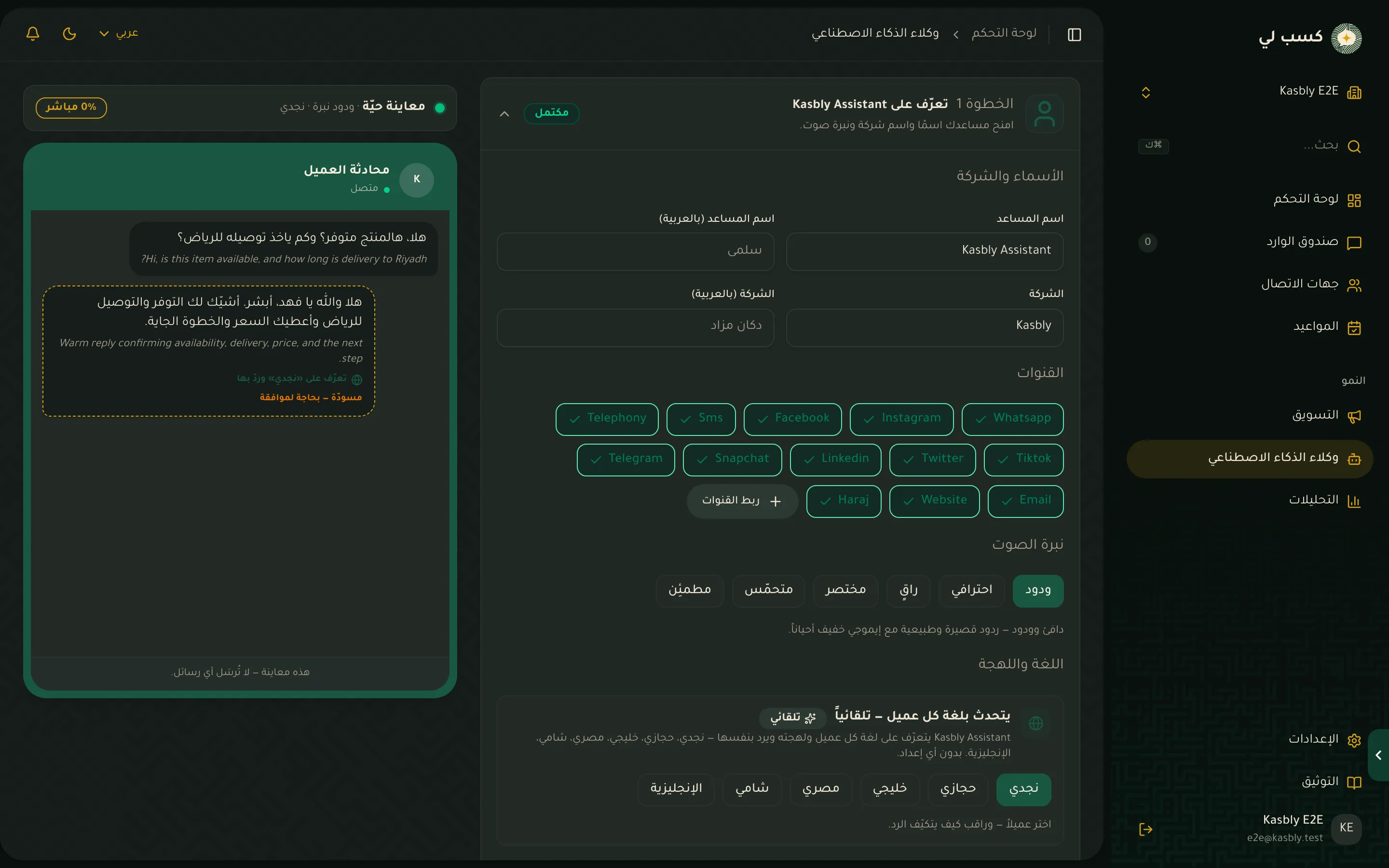The height and width of the screenshot is (868, 1389).
Task: Click the دكان مزاد Arabic company field
Action: coord(635,327)
